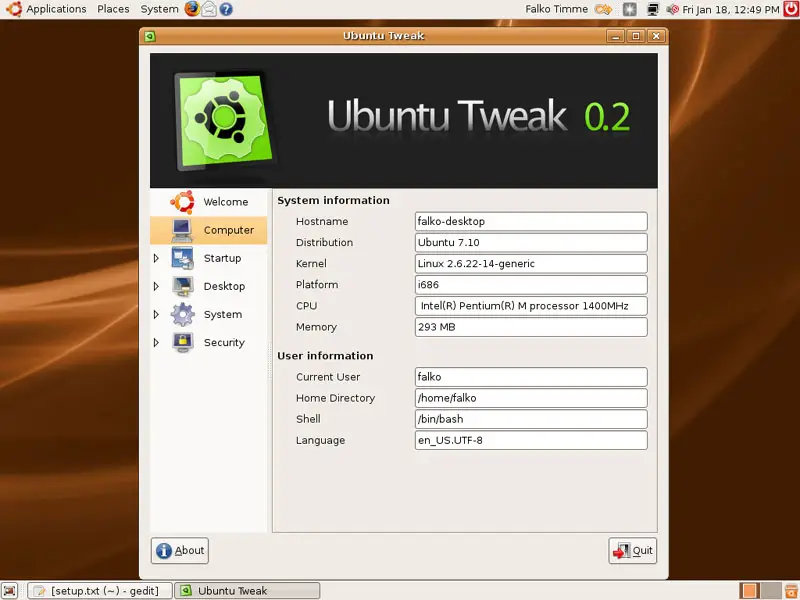Image resolution: width=800 pixels, height=600 pixels.
Task: Click the date and time clock
Action: pos(731,9)
